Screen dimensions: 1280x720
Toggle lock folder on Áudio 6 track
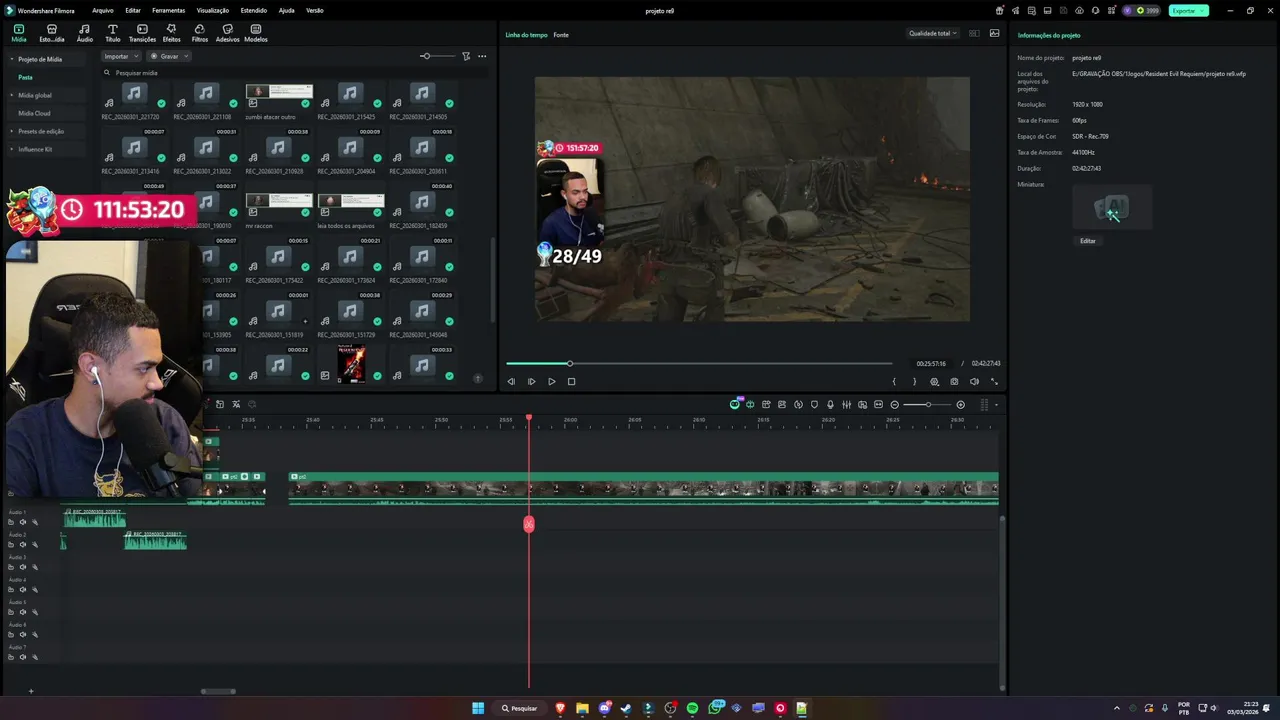click(11, 634)
